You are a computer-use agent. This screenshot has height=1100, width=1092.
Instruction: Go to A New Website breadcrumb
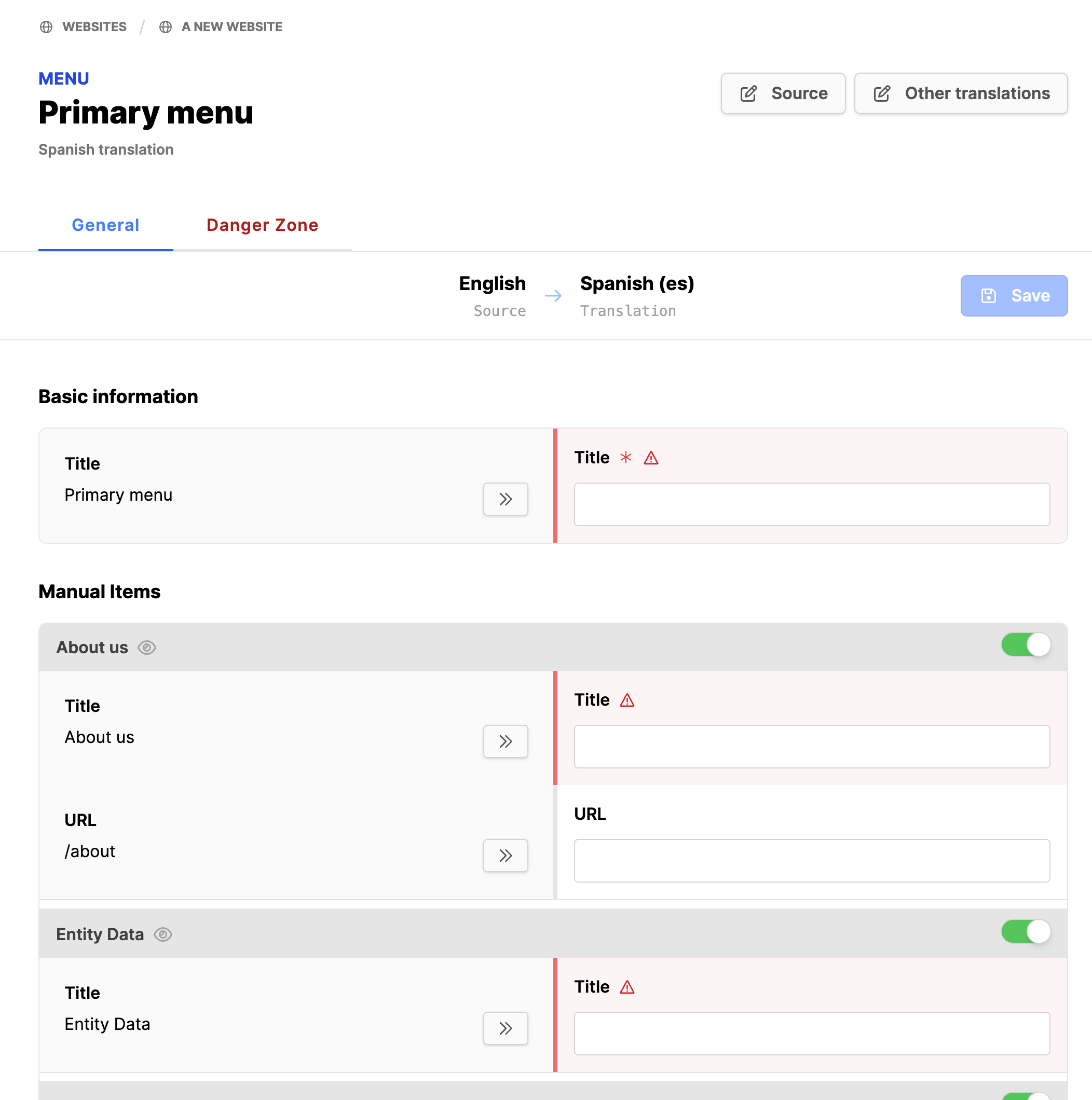click(x=231, y=27)
